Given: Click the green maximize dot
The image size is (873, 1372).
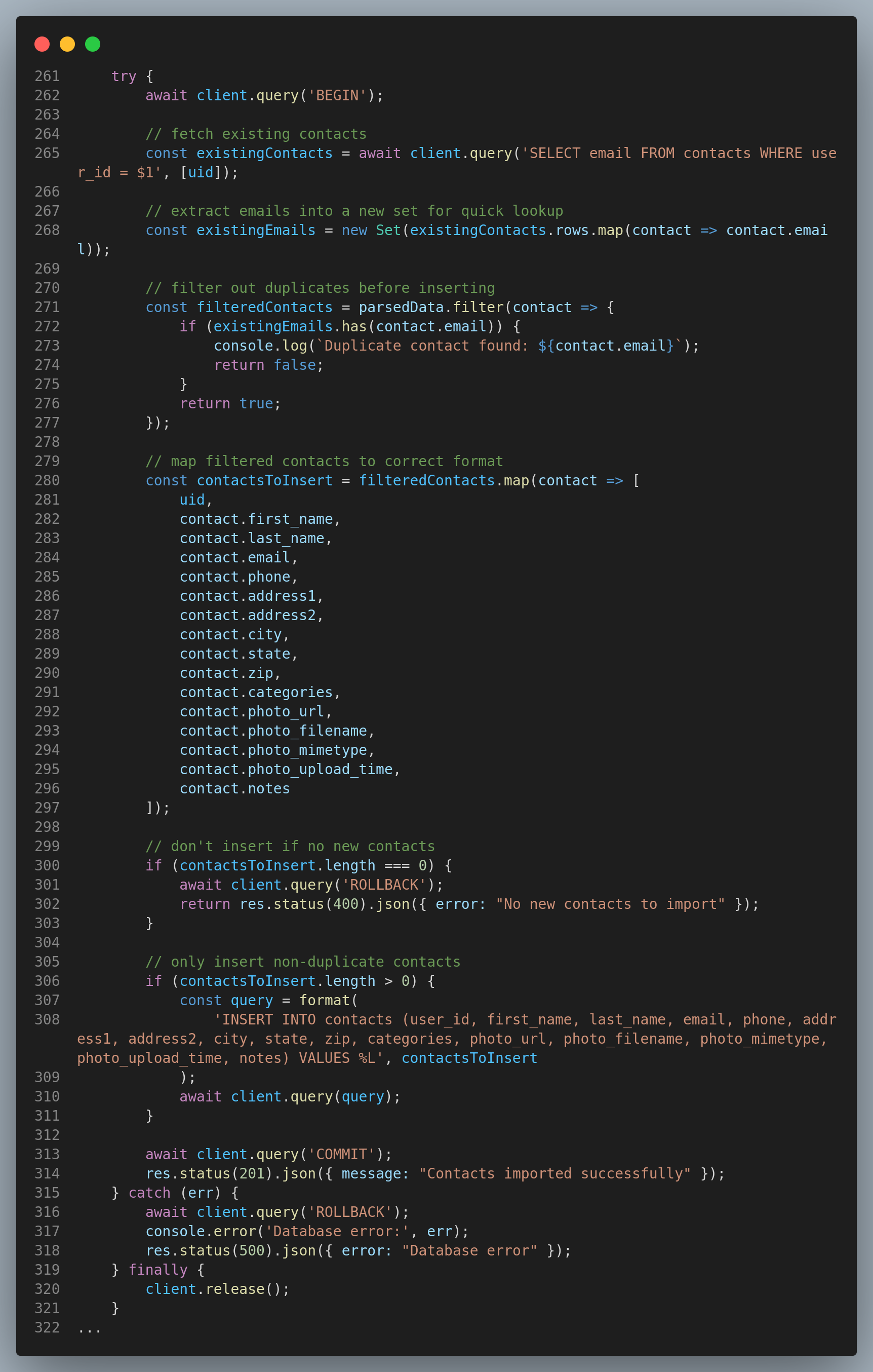Looking at the screenshot, I should [x=93, y=44].
